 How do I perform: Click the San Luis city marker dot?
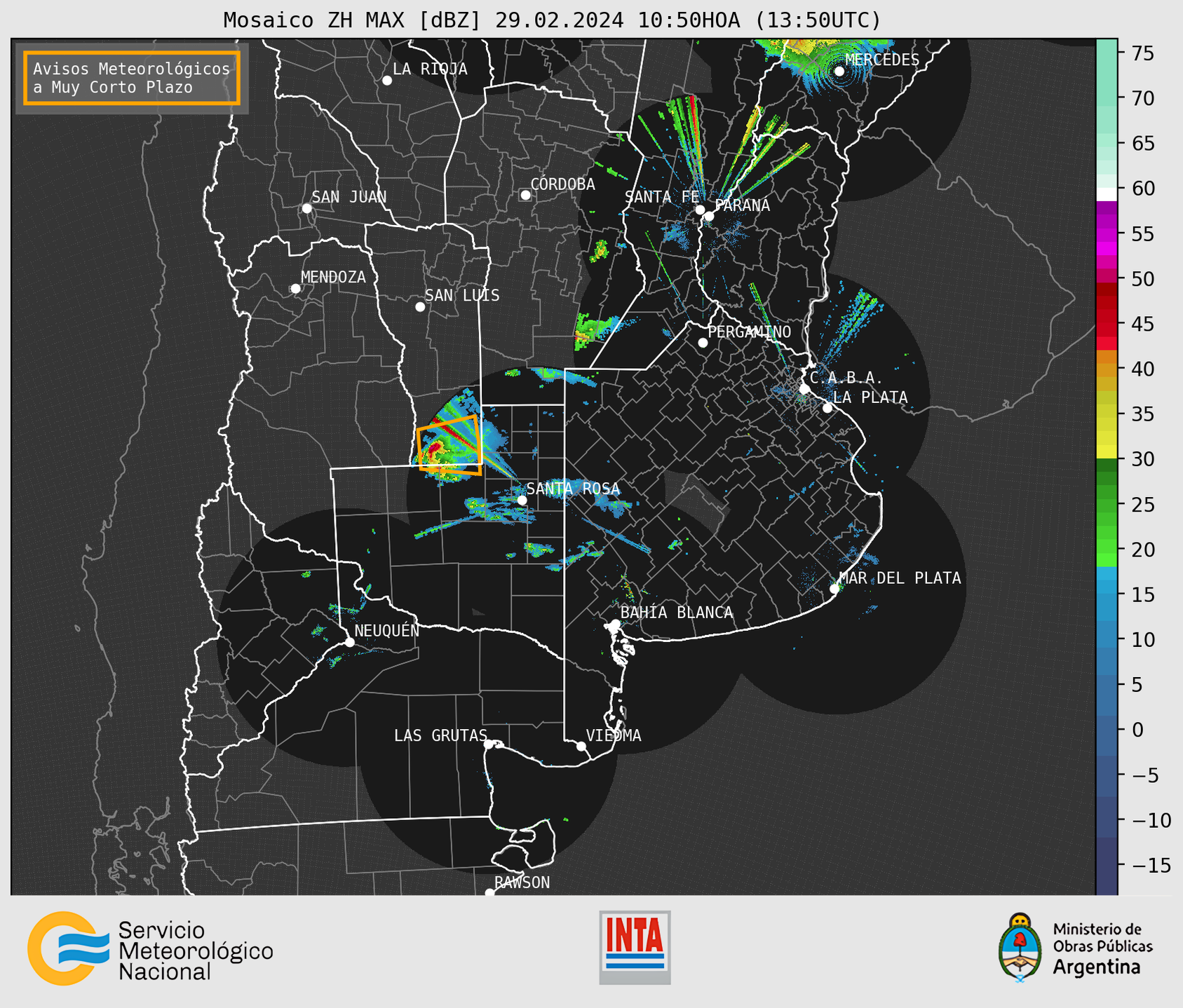pos(420,307)
